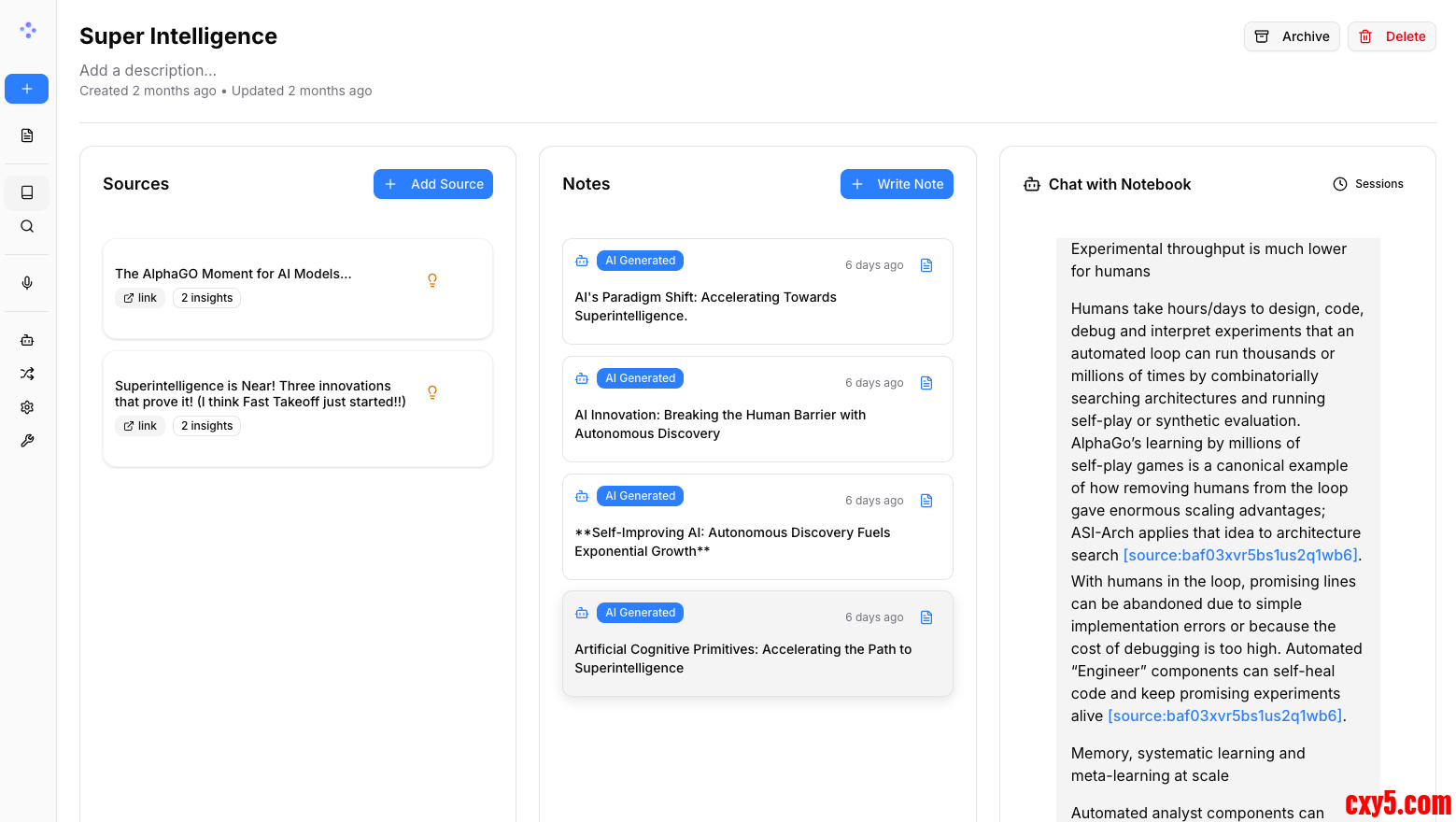Open Artificial Cognitive Primitives note
The image size is (1456, 822).
(x=742, y=659)
